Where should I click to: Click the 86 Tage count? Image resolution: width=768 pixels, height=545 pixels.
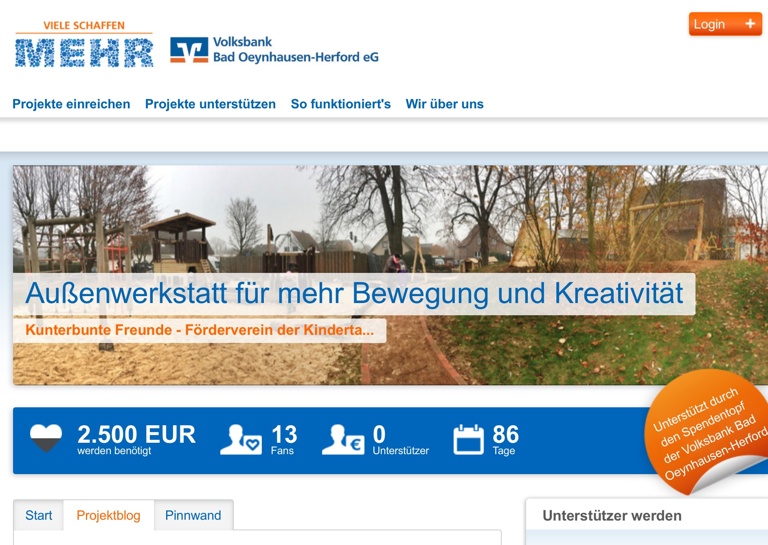[505, 439]
